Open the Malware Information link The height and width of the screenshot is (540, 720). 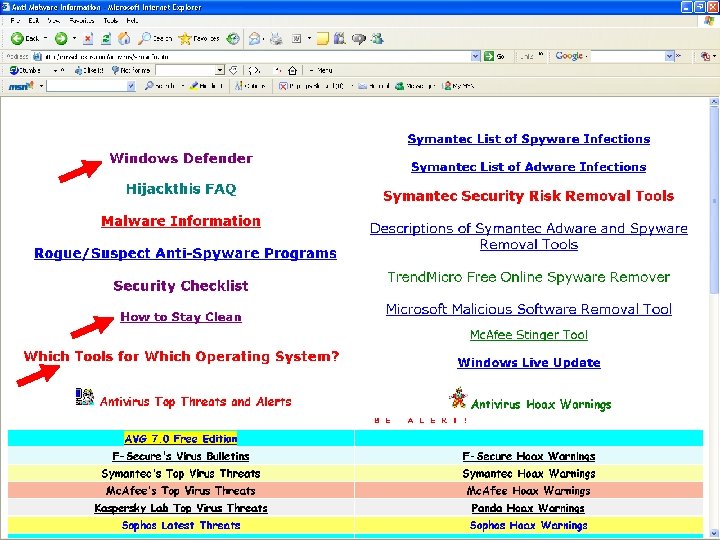pyautogui.click(x=181, y=221)
